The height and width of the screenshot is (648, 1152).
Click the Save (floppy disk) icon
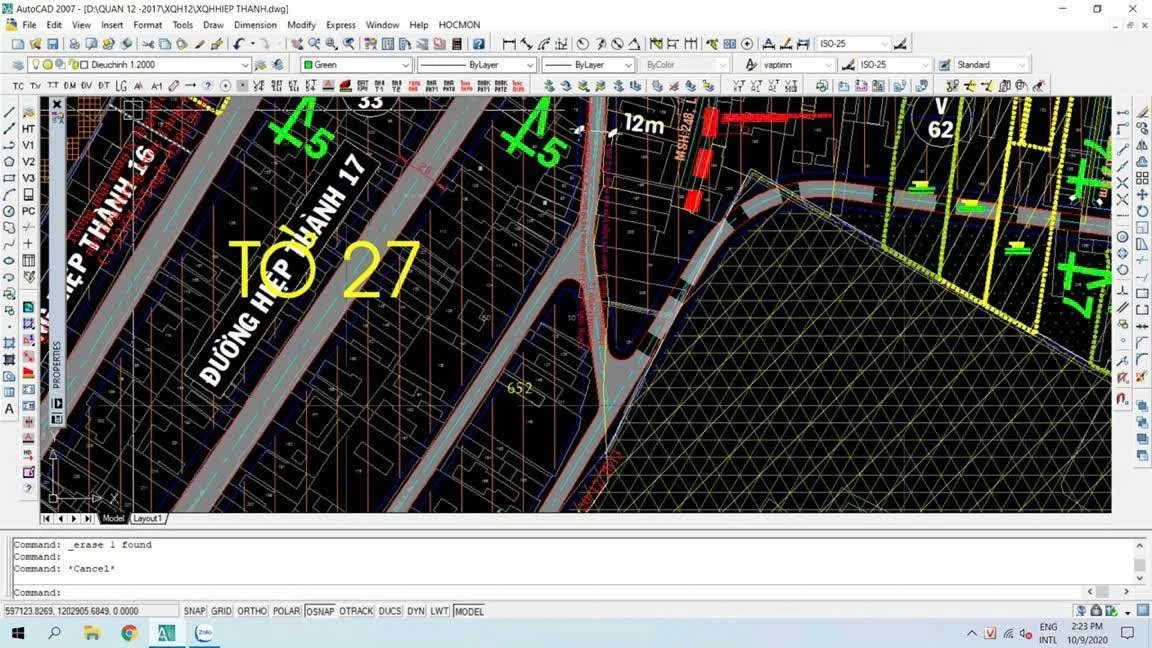pyautogui.click(x=52, y=44)
